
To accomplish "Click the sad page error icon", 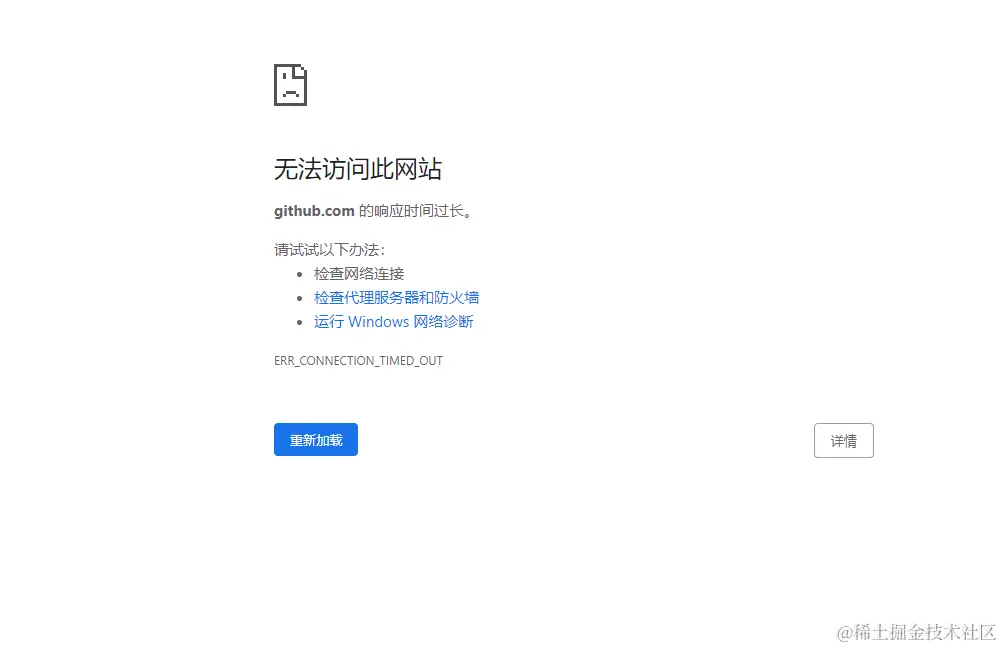I will (290, 84).
